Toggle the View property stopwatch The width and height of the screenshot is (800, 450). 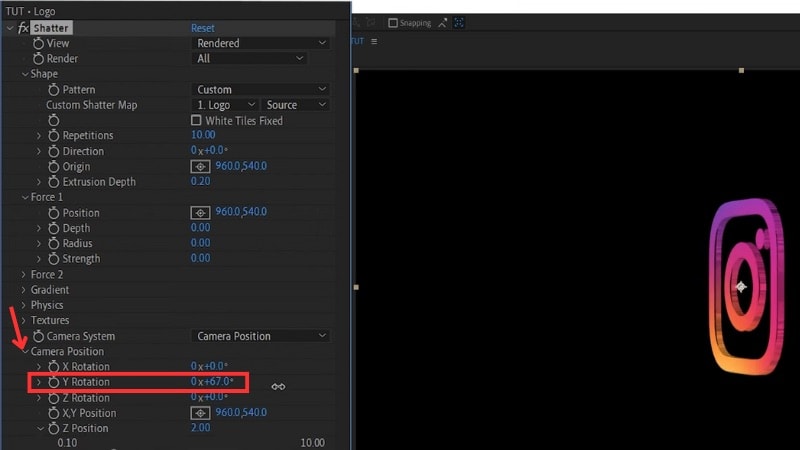click(x=38, y=43)
